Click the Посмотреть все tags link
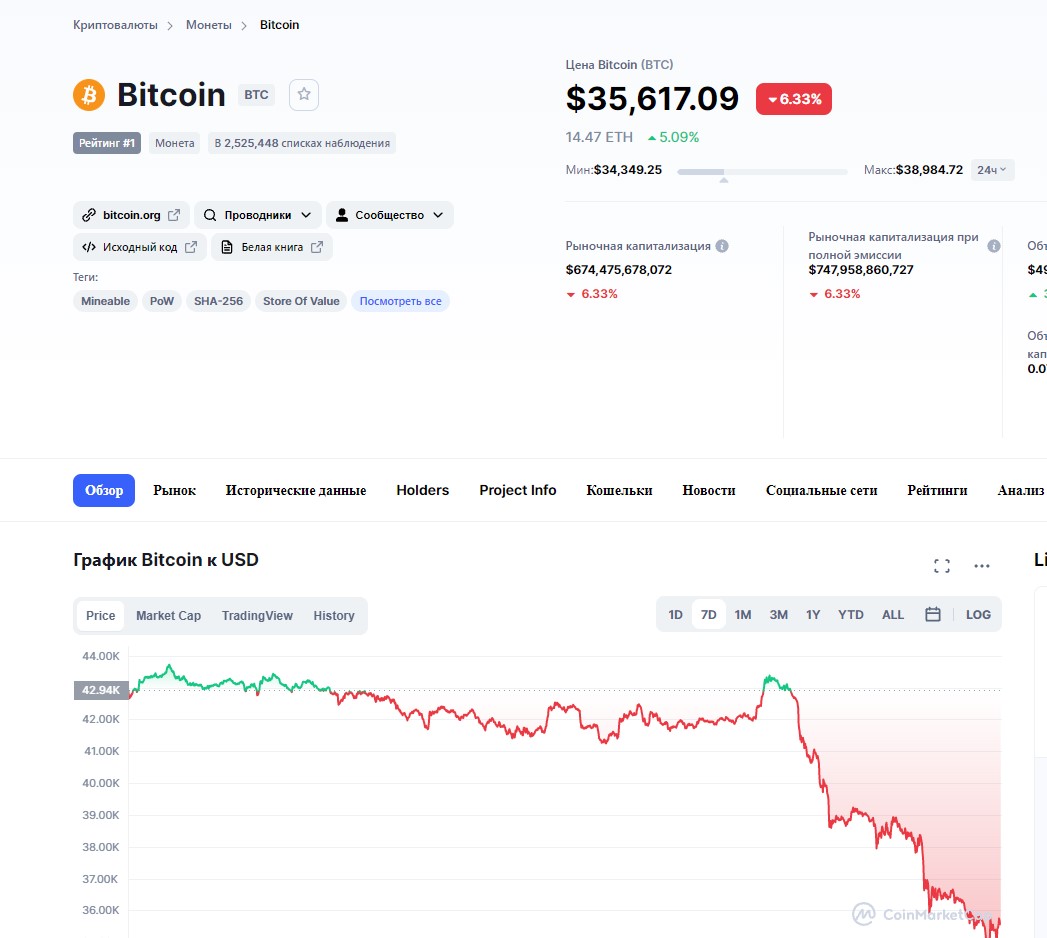This screenshot has height=938, width=1047. click(x=401, y=301)
